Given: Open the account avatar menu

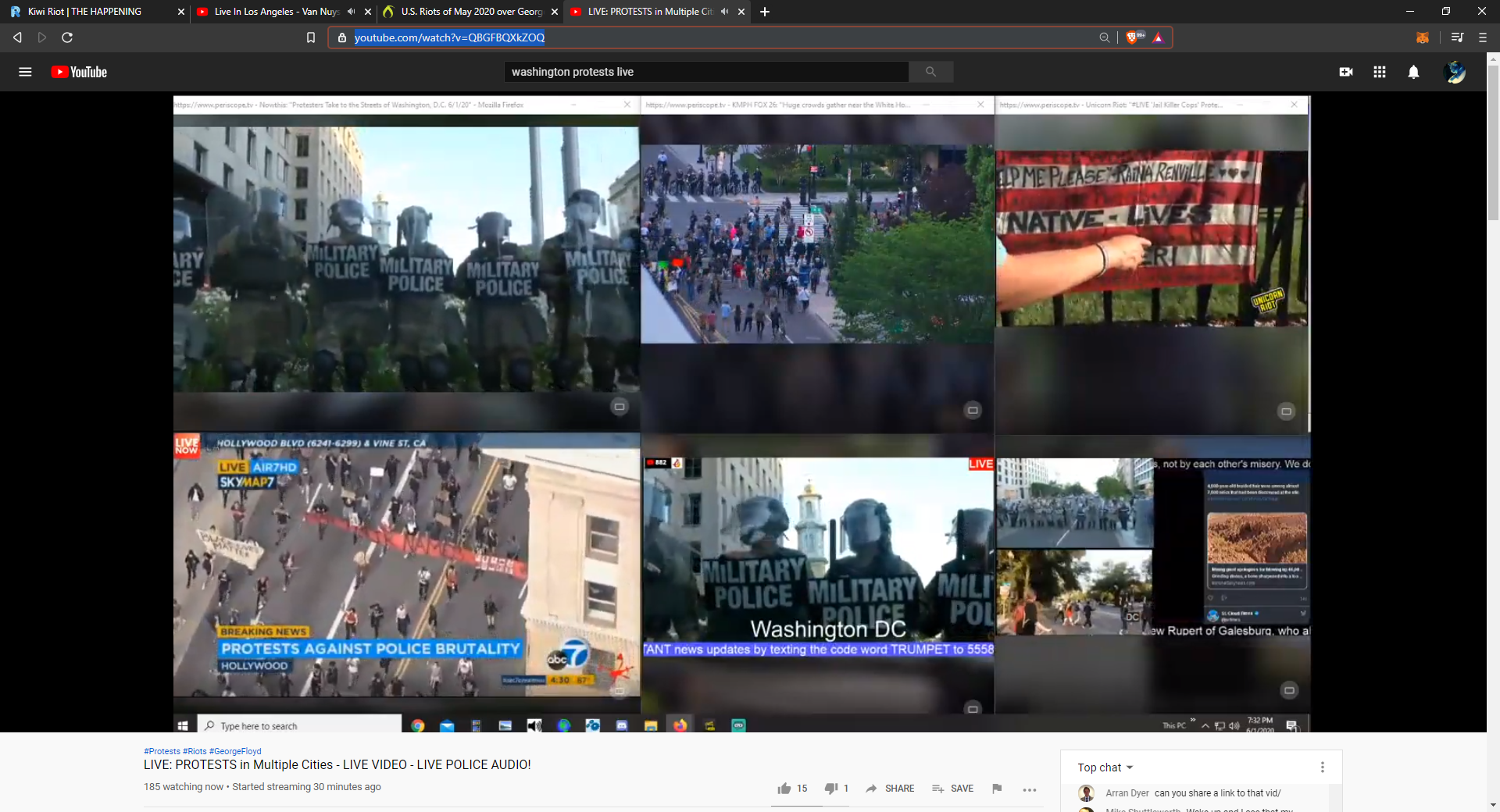Looking at the screenshot, I should click(x=1455, y=72).
